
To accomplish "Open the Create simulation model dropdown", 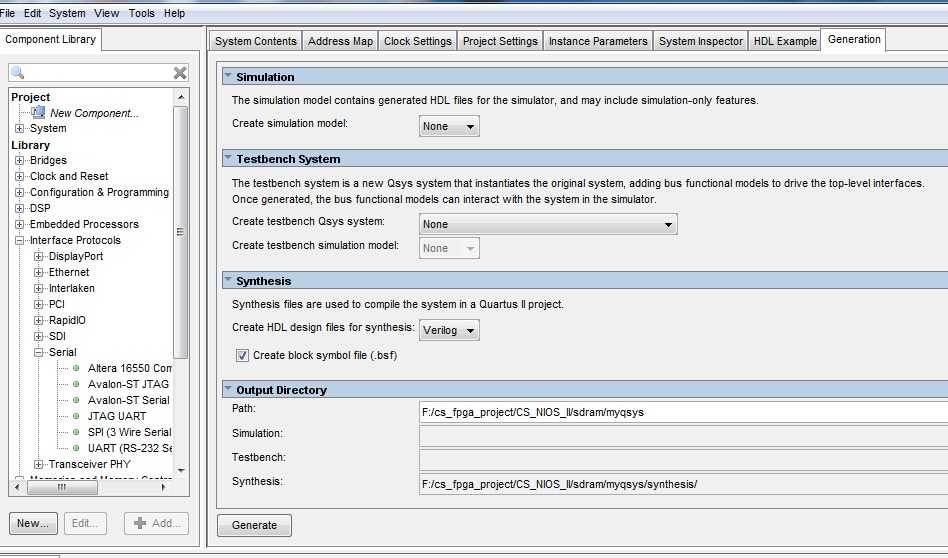I will click(x=449, y=126).
